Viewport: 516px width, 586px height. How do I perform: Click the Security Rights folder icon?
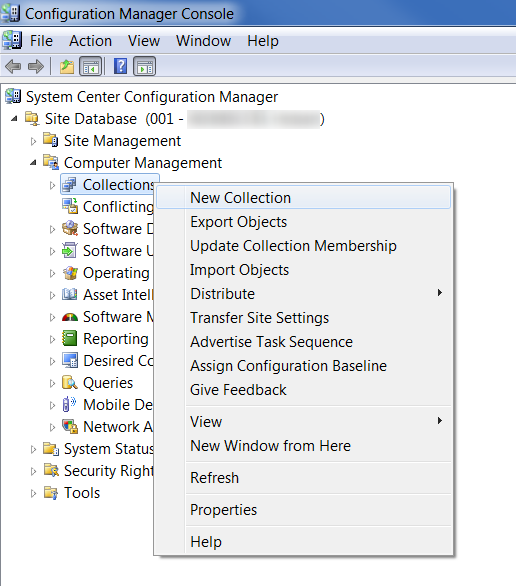51,470
